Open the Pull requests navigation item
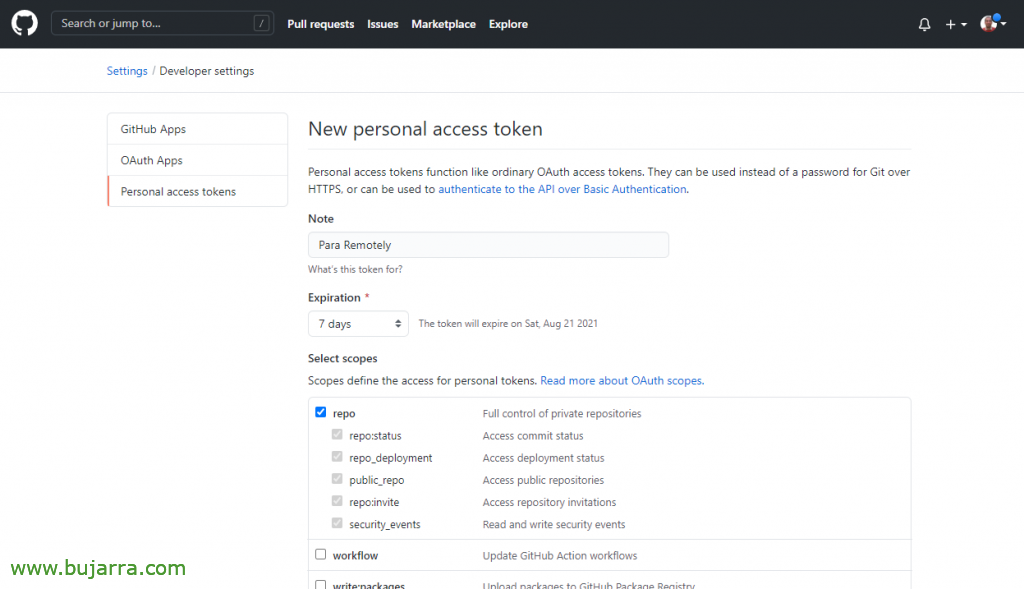 pos(320,23)
